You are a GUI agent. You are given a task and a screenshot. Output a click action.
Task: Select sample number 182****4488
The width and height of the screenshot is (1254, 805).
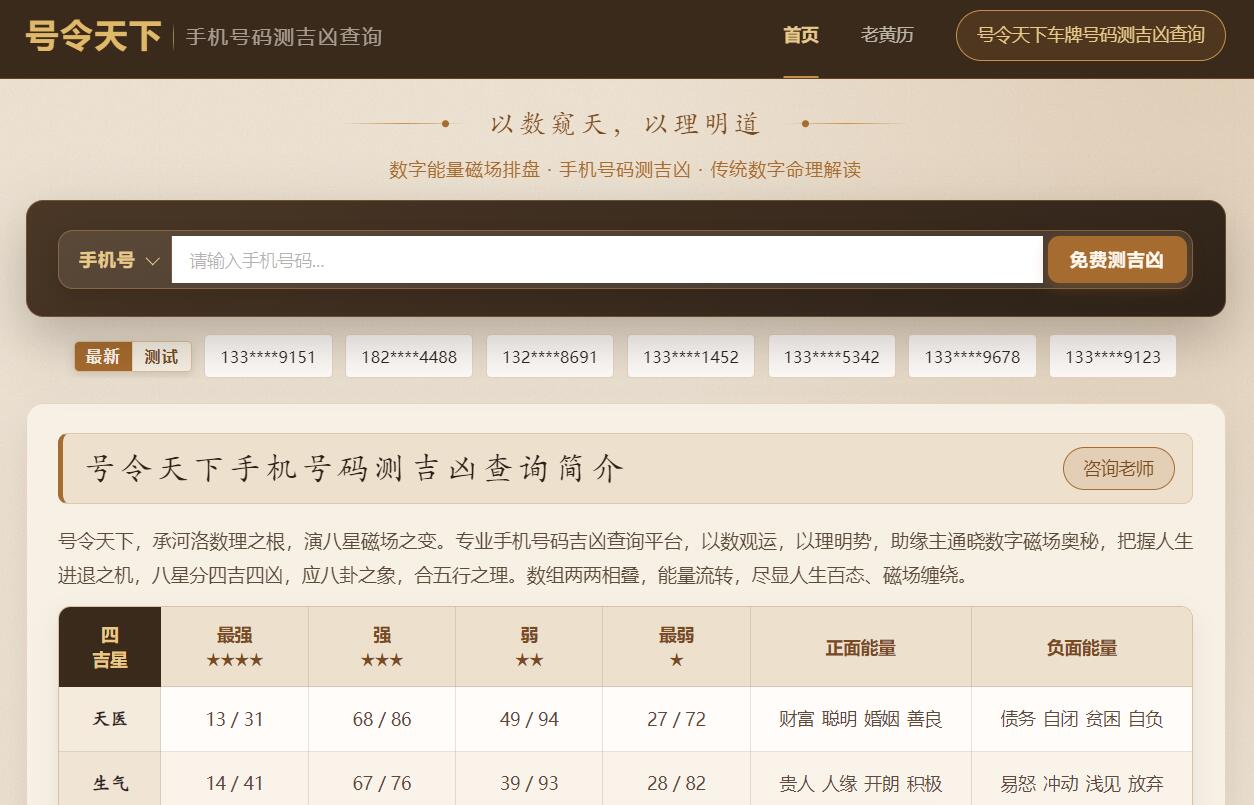[x=409, y=357]
